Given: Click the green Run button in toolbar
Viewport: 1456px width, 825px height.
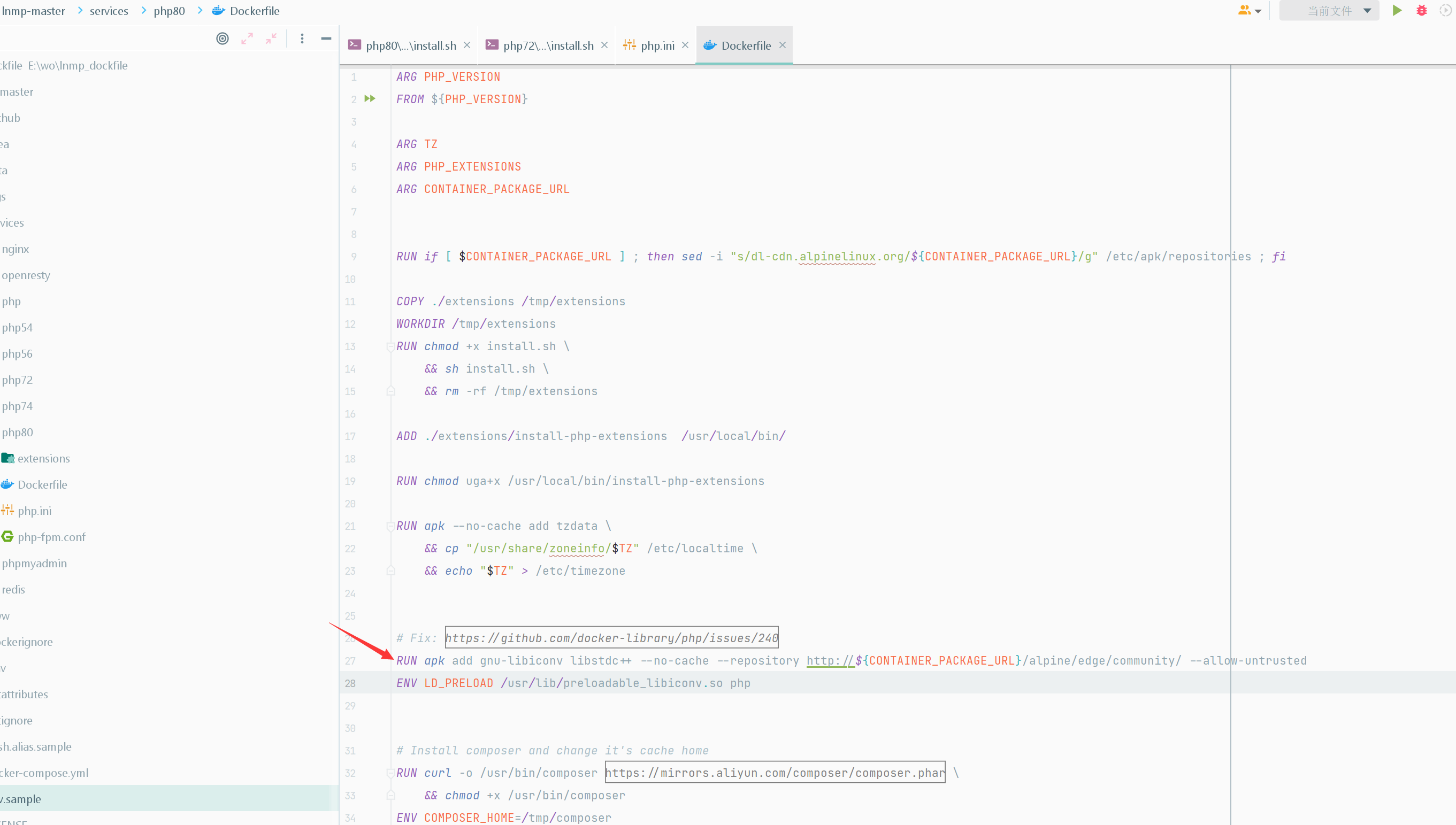Looking at the screenshot, I should point(1397,11).
